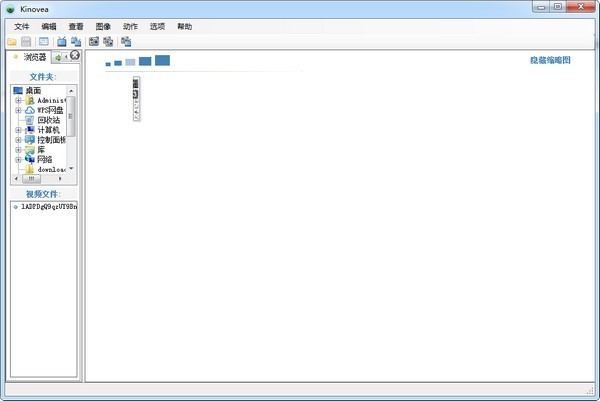This screenshot has height=401, width=600.
Task: Click the 隐藏缩略图 link
Action: click(550, 60)
